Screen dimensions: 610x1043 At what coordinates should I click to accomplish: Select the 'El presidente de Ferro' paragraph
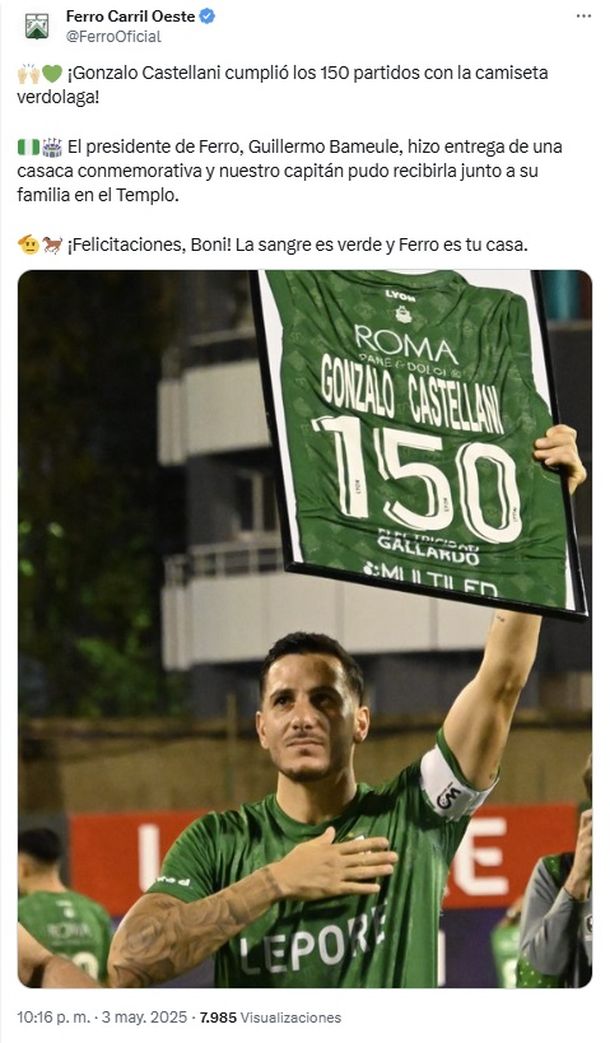[290, 171]
